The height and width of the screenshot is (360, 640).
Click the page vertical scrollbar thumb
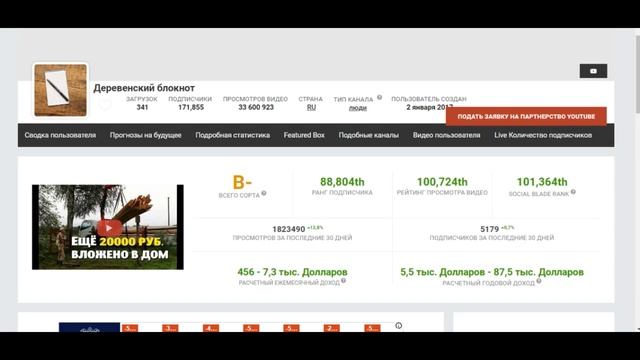(x=638, y=73)
